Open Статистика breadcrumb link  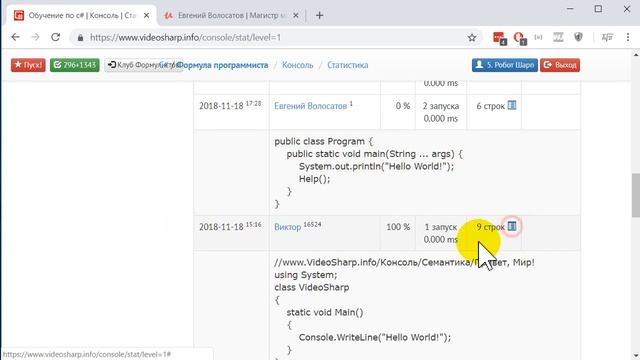(347, 65)
